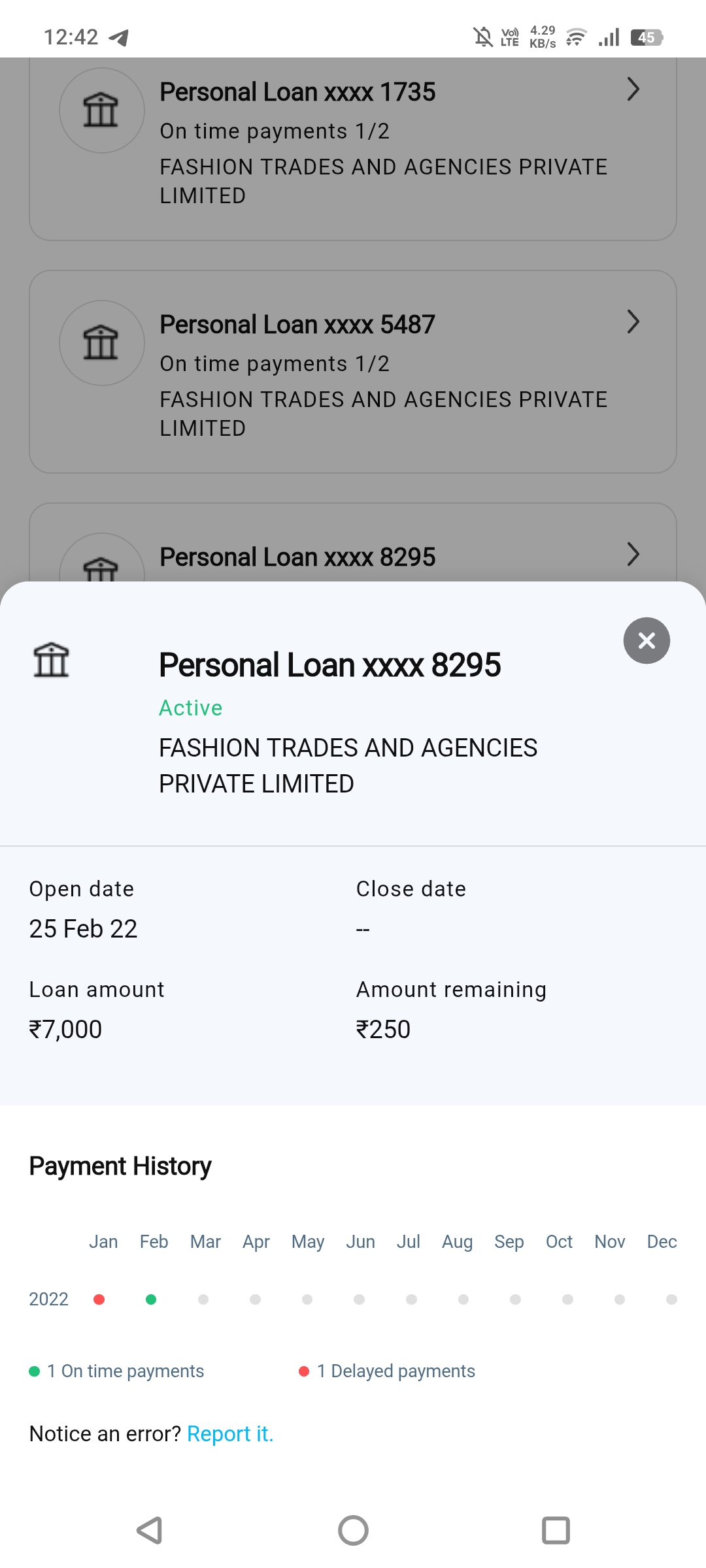Screen dimensions: 706x1568
Task: Expand Personal Loan xxxx 8295 chevron
Action: click(x=632, y=555)
